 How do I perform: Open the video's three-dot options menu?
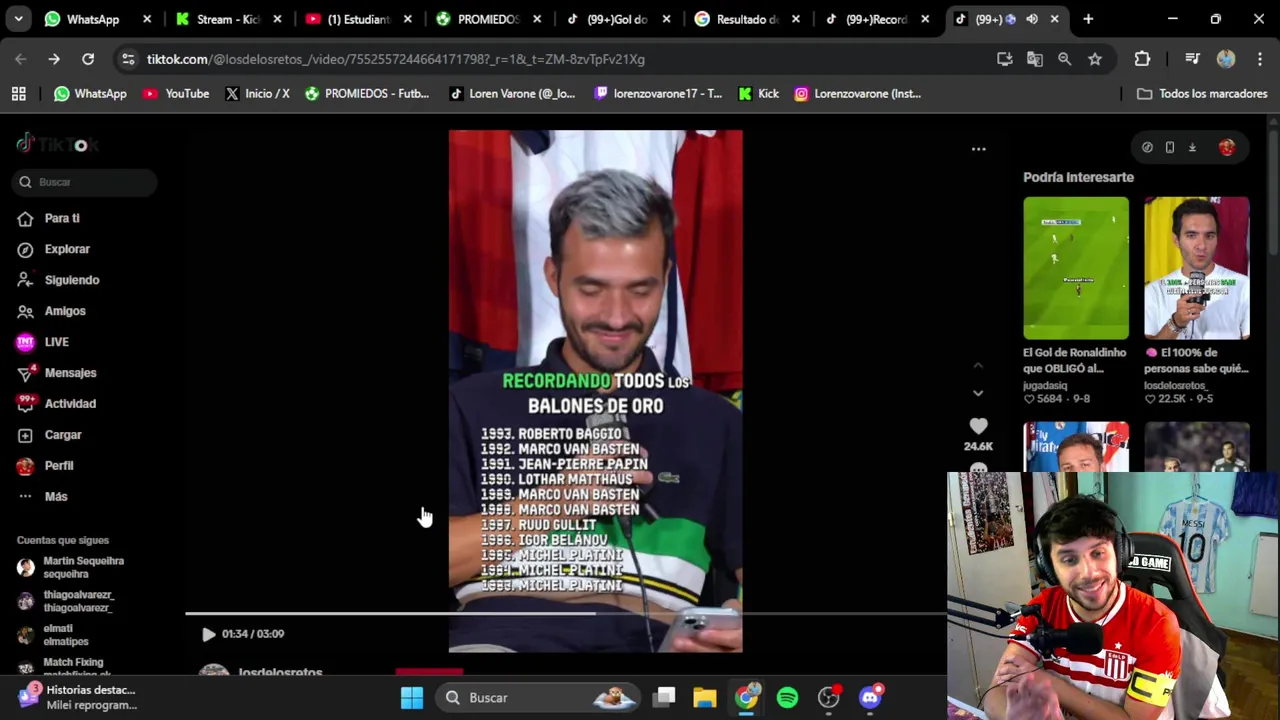[979, 149]
